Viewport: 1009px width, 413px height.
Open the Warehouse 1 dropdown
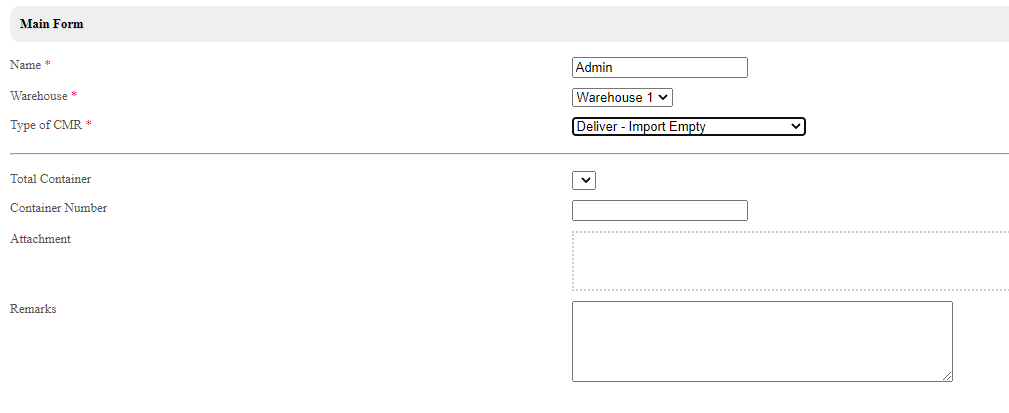tap(622, 97)
